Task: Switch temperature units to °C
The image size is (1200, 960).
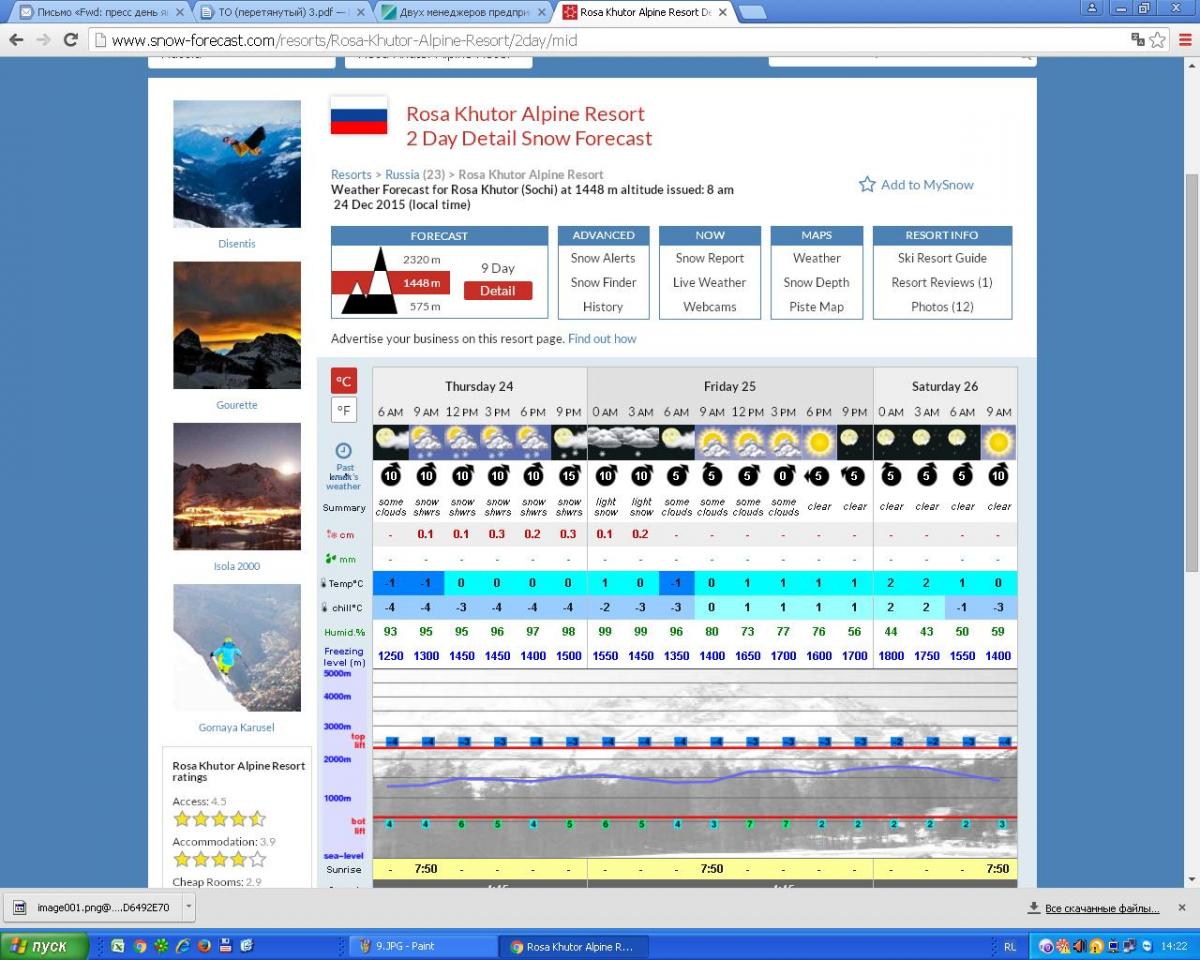Action: pyautogui.click(x=344, y=381)
